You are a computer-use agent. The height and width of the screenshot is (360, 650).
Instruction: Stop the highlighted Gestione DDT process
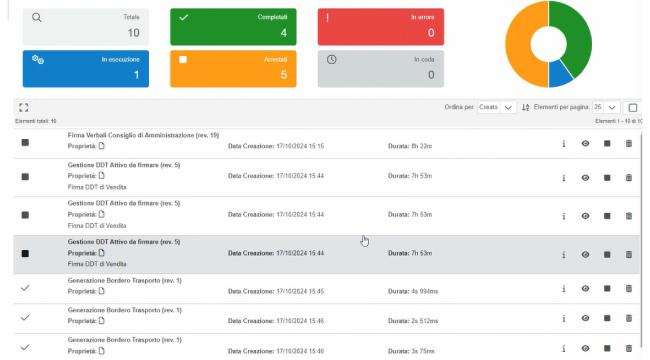click(607, 255)
